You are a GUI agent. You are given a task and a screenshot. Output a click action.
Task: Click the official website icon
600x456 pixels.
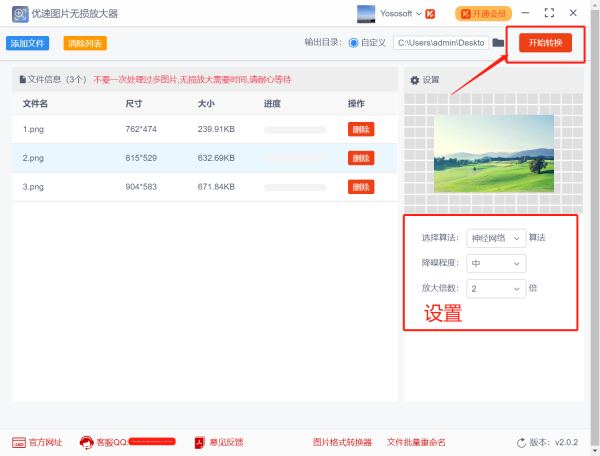[19, 442]
